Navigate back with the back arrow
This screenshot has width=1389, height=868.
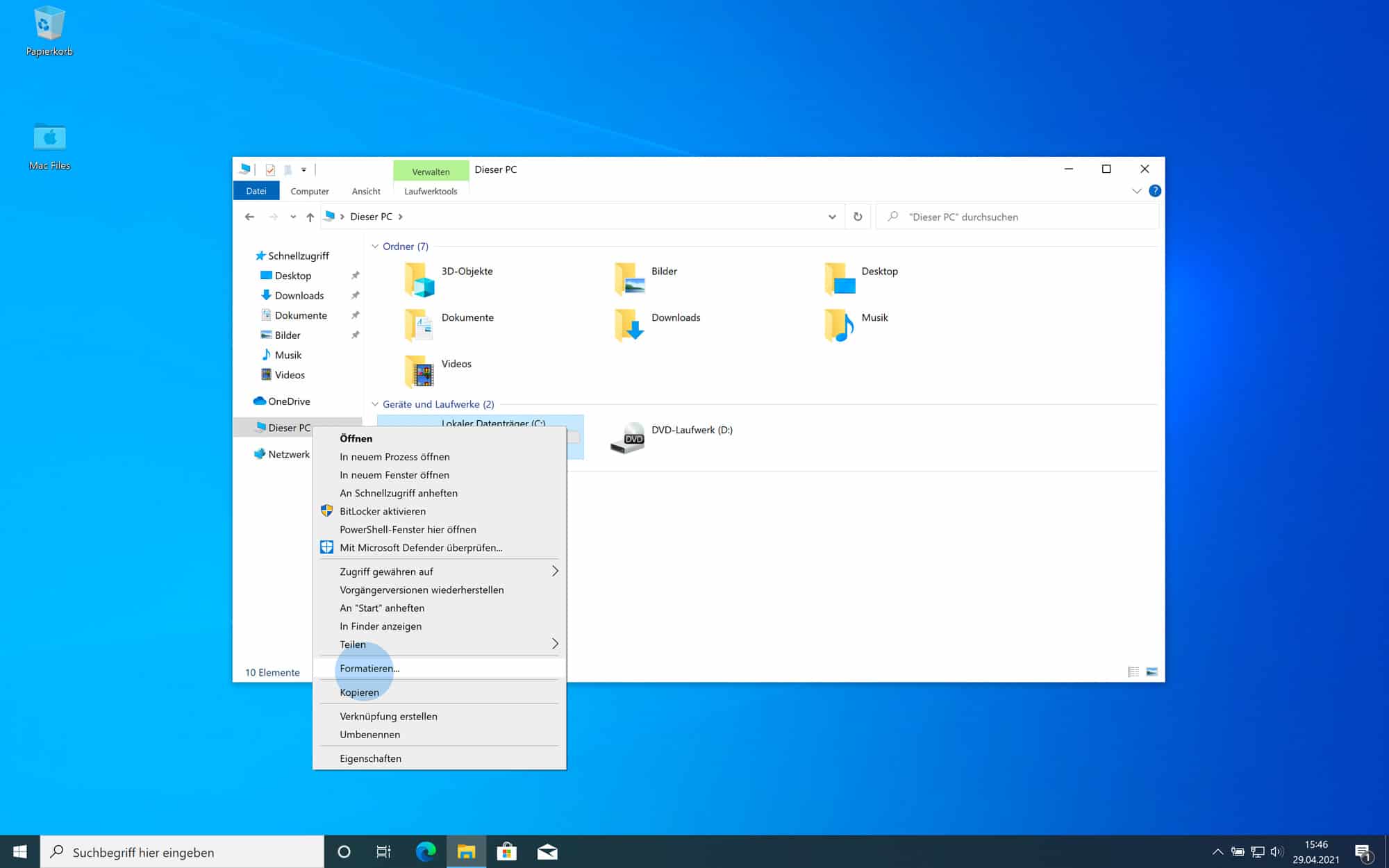pyautogui.click(x=249, y=217)
